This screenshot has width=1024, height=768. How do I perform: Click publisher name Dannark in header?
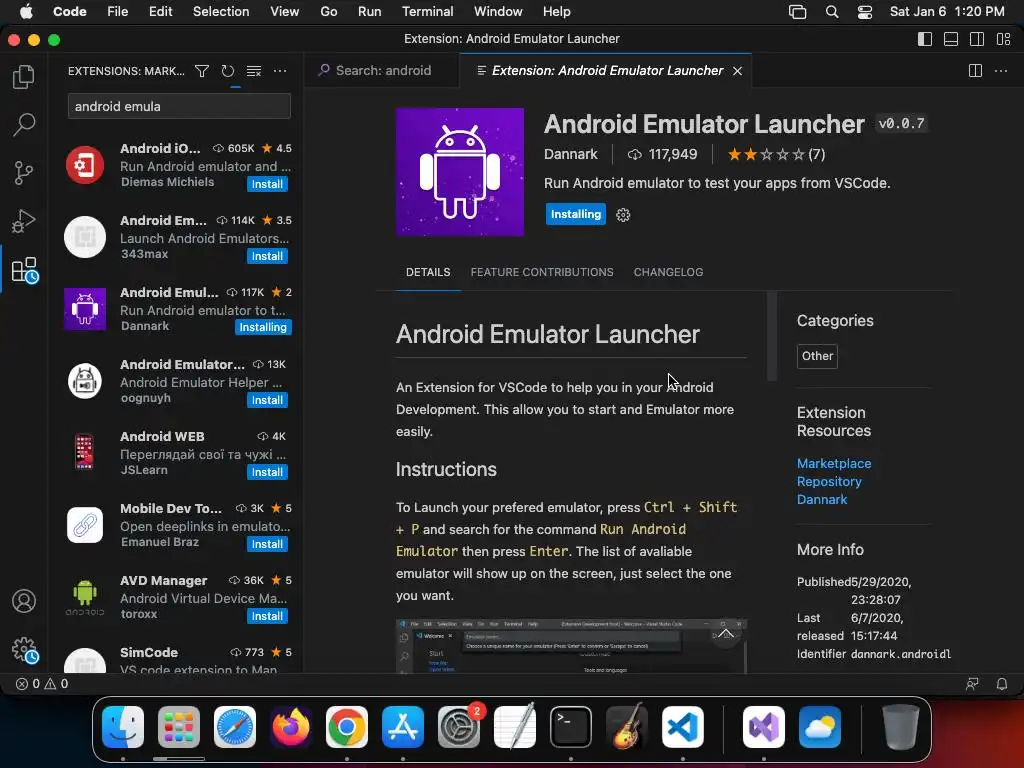(x=570, y=154)
